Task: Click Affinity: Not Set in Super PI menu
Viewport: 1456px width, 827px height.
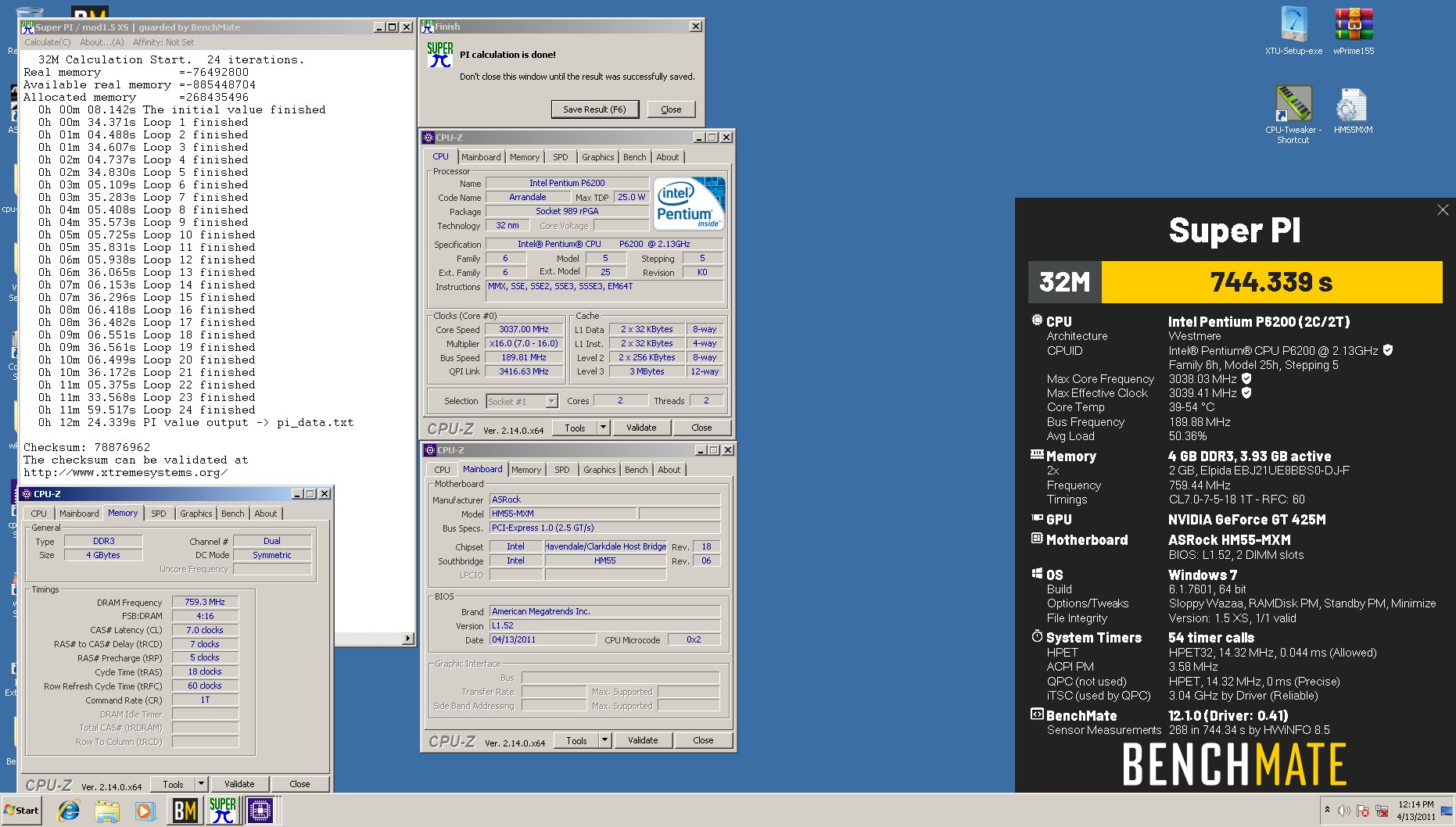Action: (x=163, y=42)
